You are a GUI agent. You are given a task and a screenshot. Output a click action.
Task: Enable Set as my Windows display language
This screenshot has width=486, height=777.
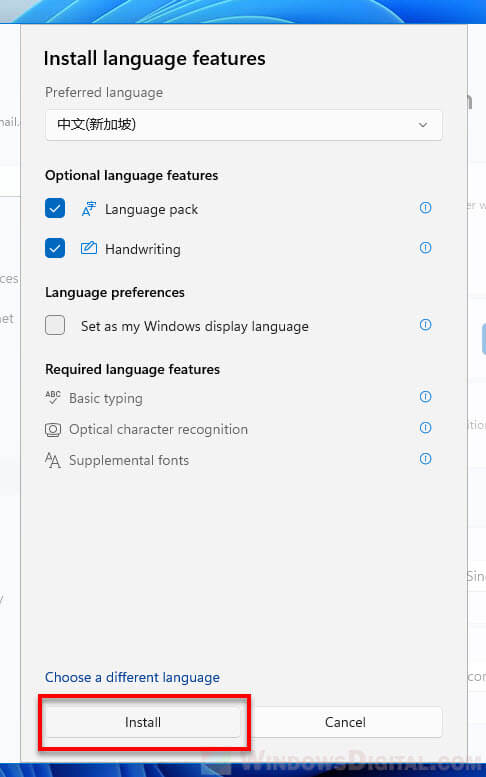[x=55, y=325]
